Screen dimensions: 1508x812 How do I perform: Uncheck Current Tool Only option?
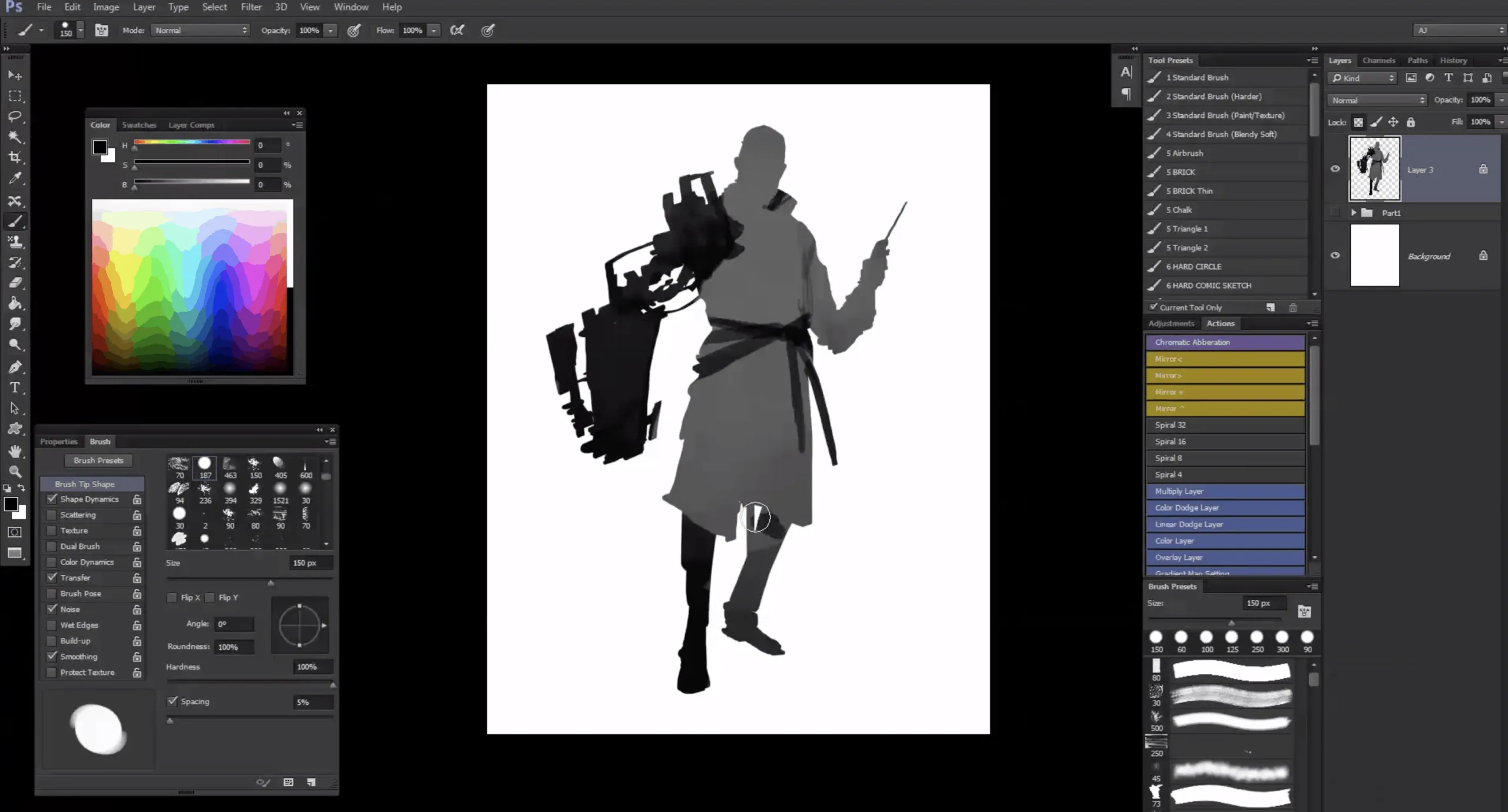(1153, 307)
